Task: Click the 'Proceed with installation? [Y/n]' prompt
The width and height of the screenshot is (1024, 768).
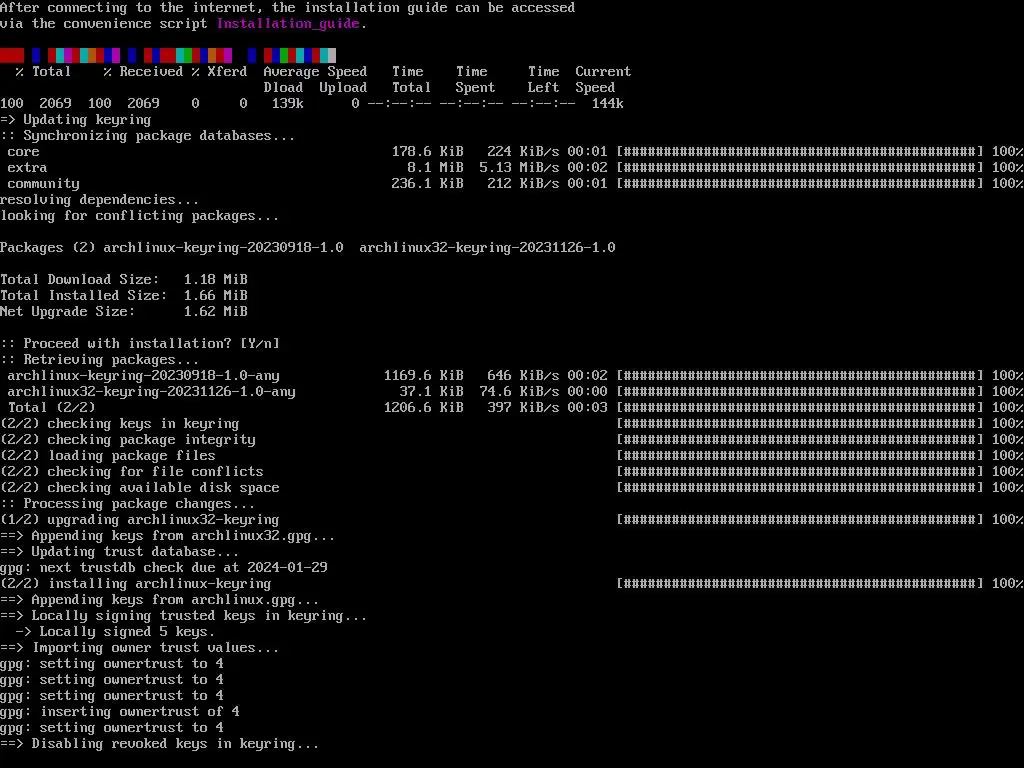Action: [140, 344]
